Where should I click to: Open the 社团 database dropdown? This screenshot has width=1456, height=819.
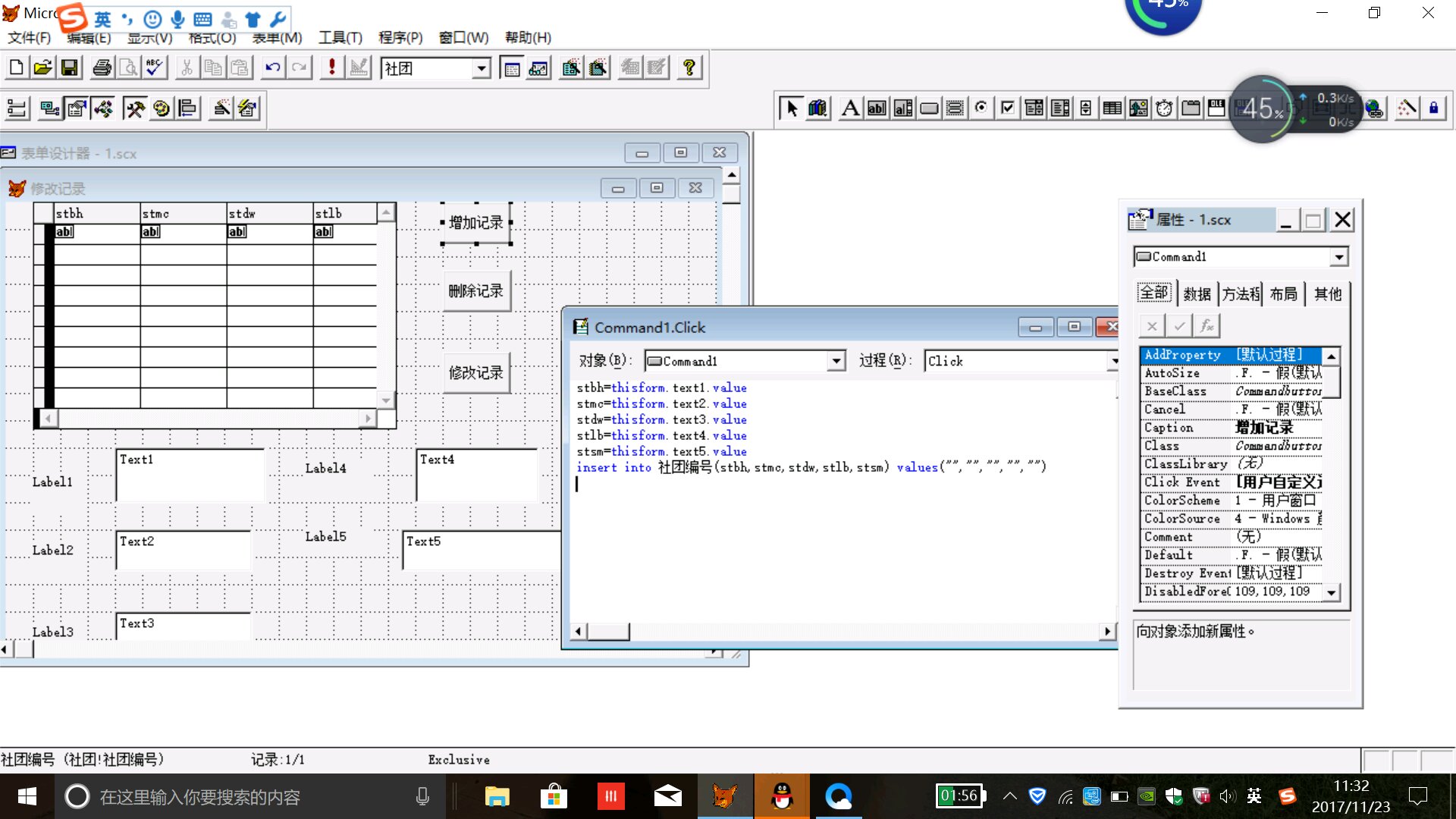point(481,69)
